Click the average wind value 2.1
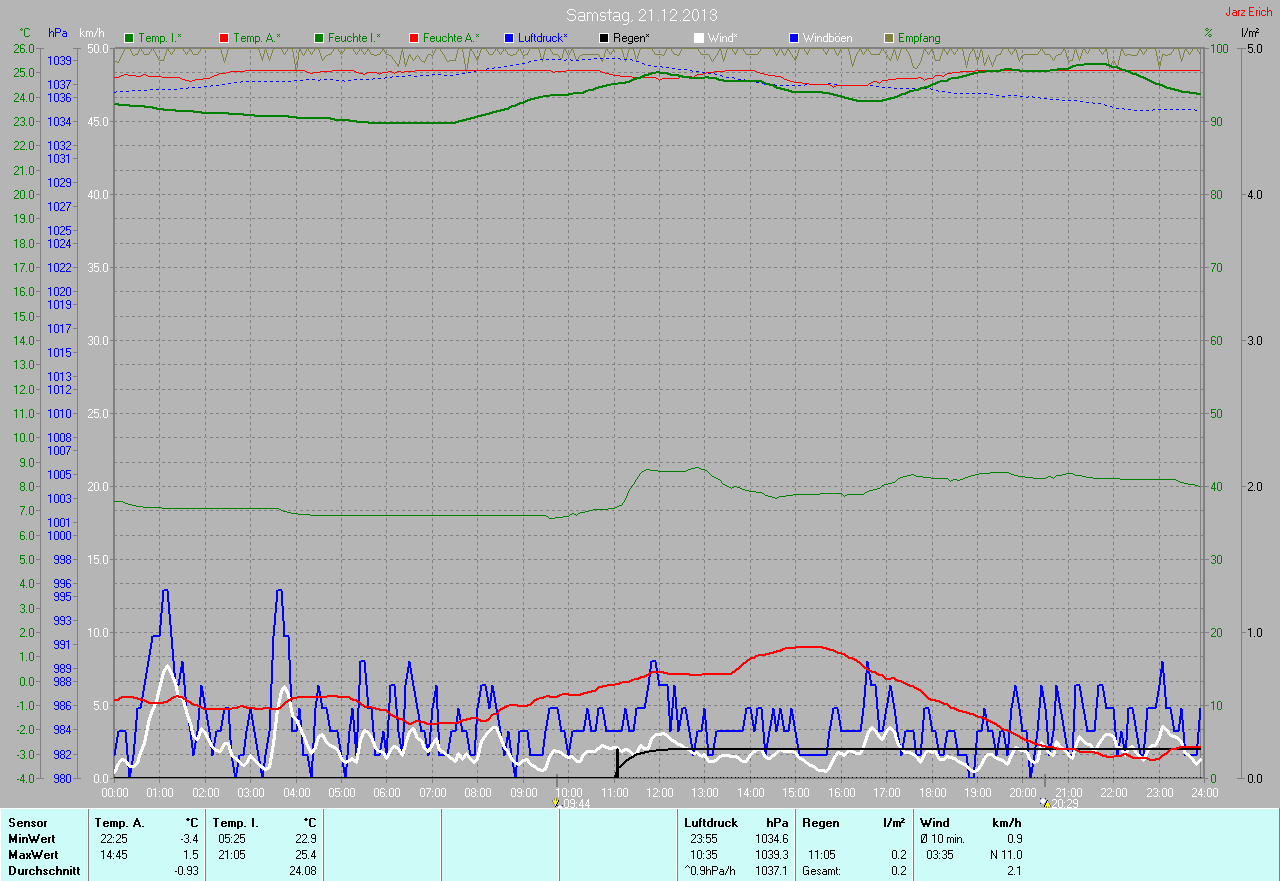Viewport: 1280px width, 881px height. tap(1014, 871)
